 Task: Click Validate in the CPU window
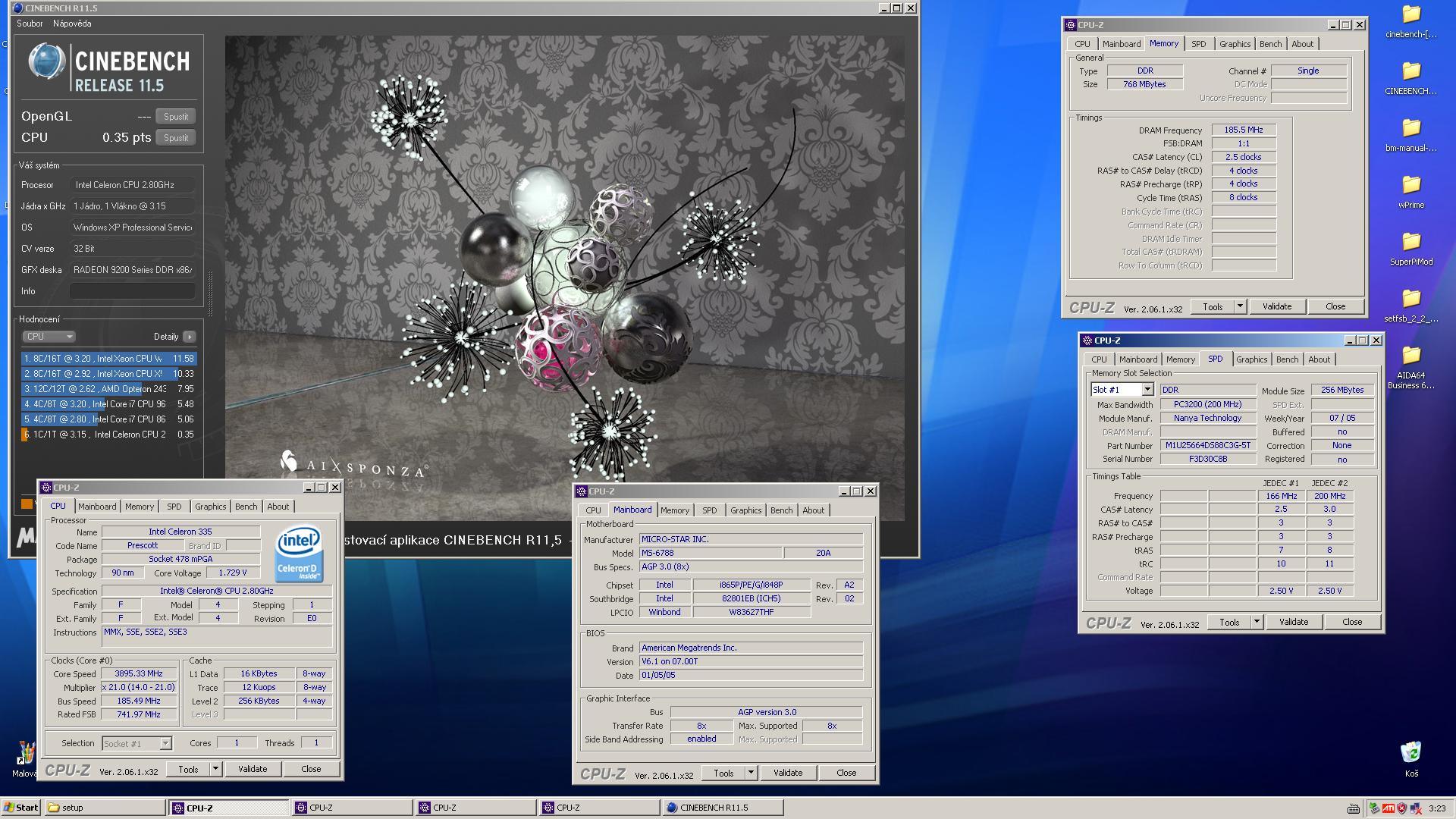253,769
